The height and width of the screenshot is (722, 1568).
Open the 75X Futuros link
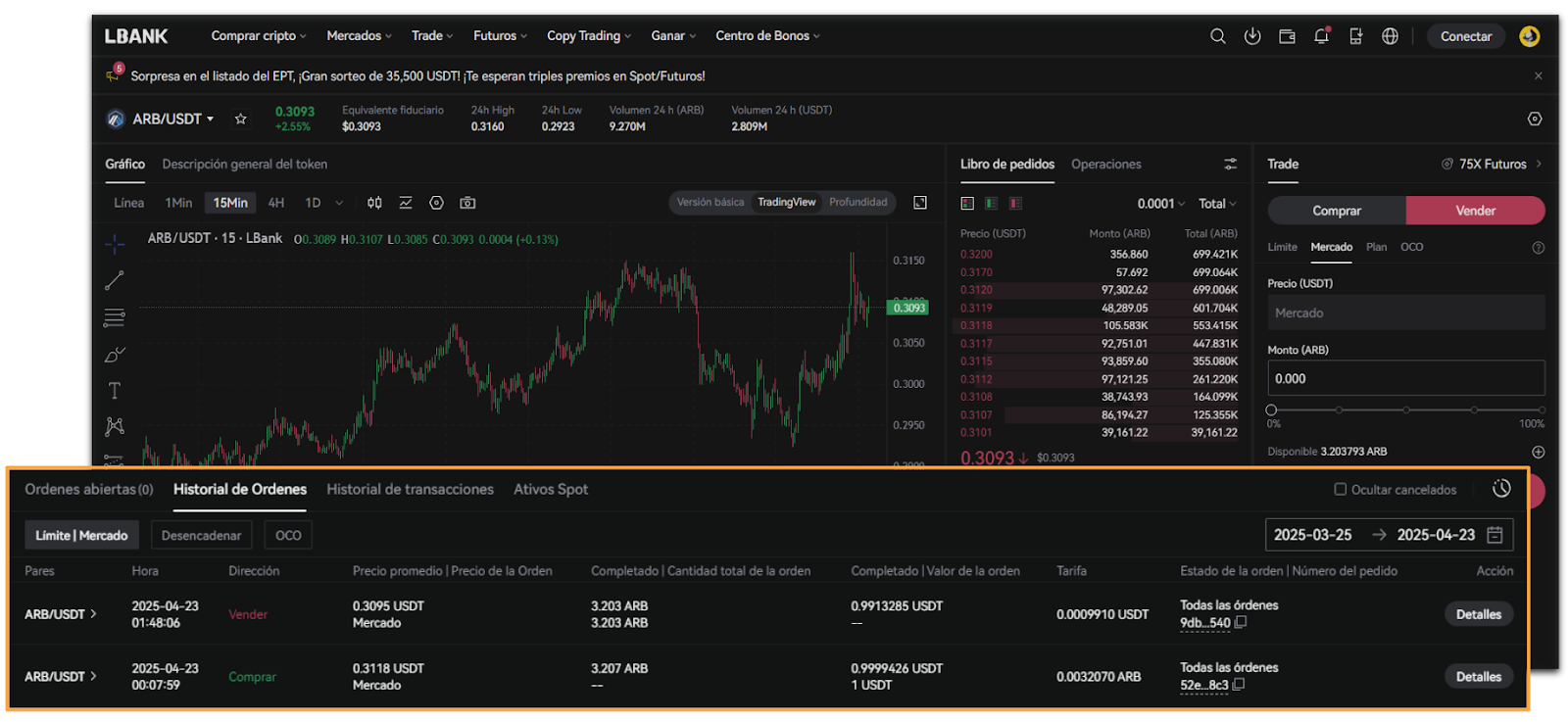(x=1492, y=164)
